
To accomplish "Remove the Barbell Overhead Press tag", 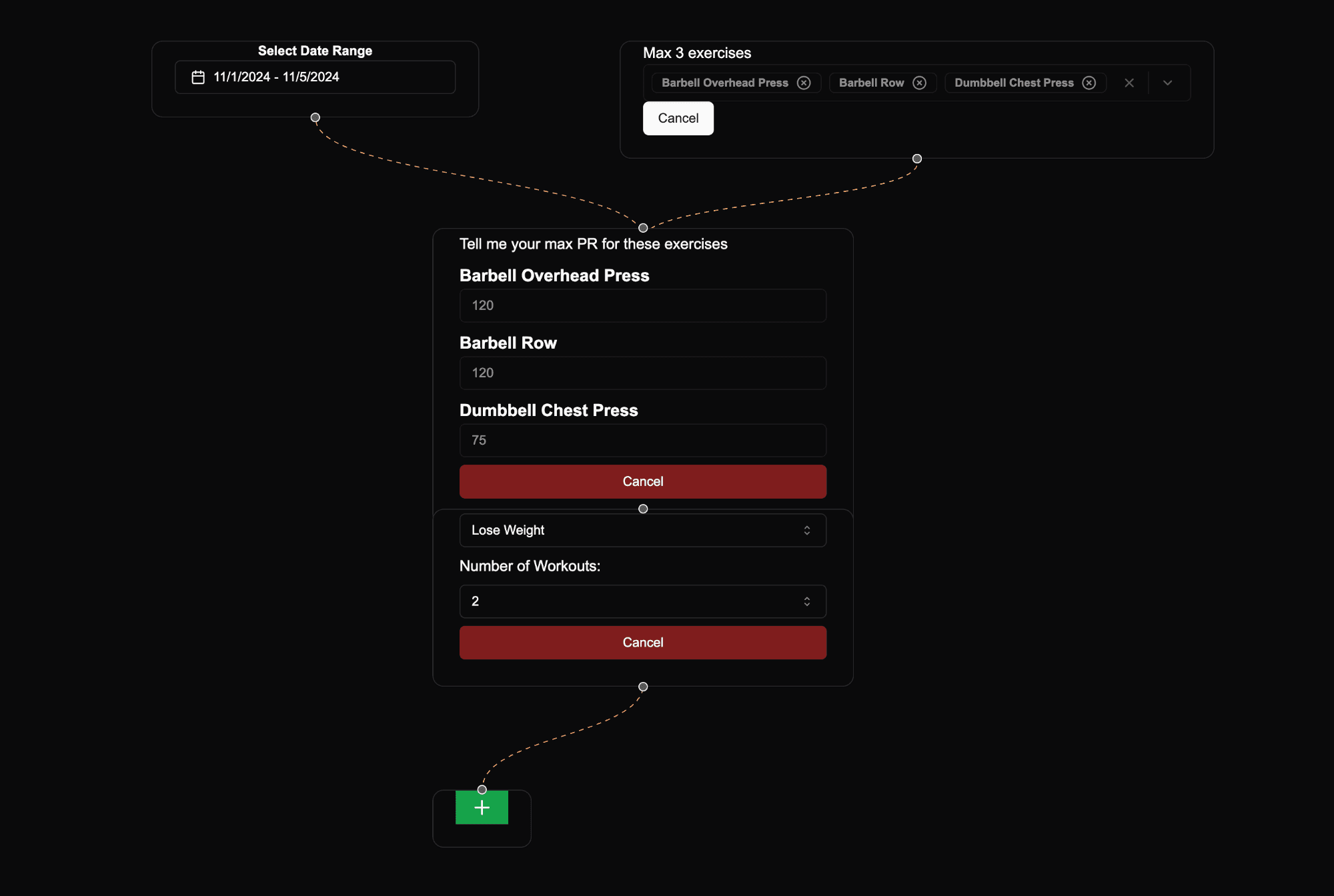I will click(804, 83).
